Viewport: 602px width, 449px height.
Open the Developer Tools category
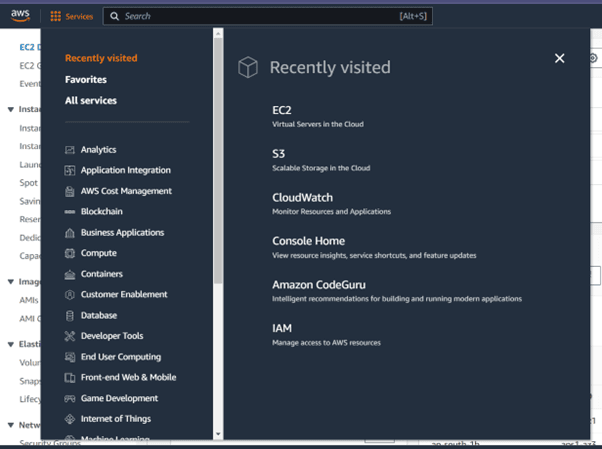coord(112,336)
